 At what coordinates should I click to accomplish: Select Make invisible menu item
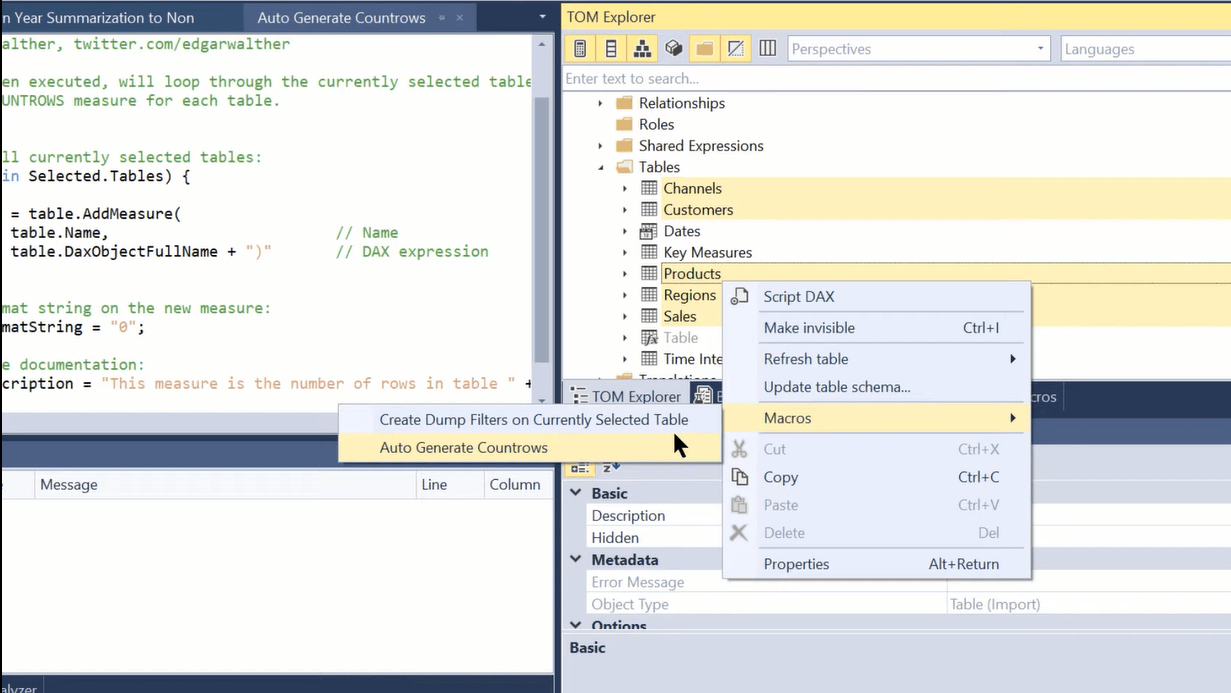876,328
